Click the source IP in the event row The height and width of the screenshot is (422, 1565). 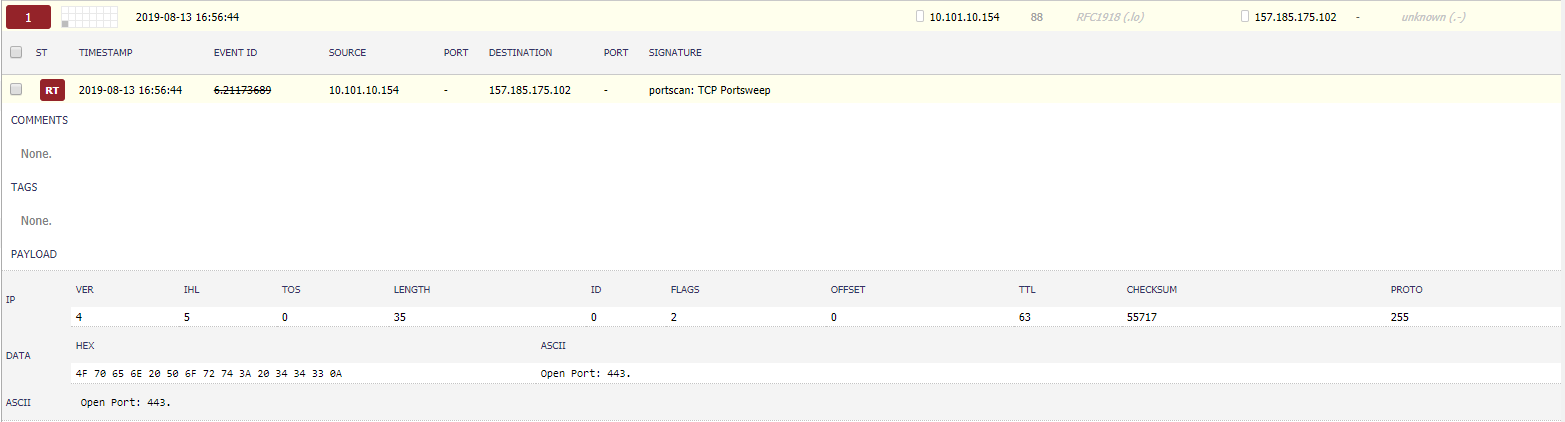tap(364, 90)
